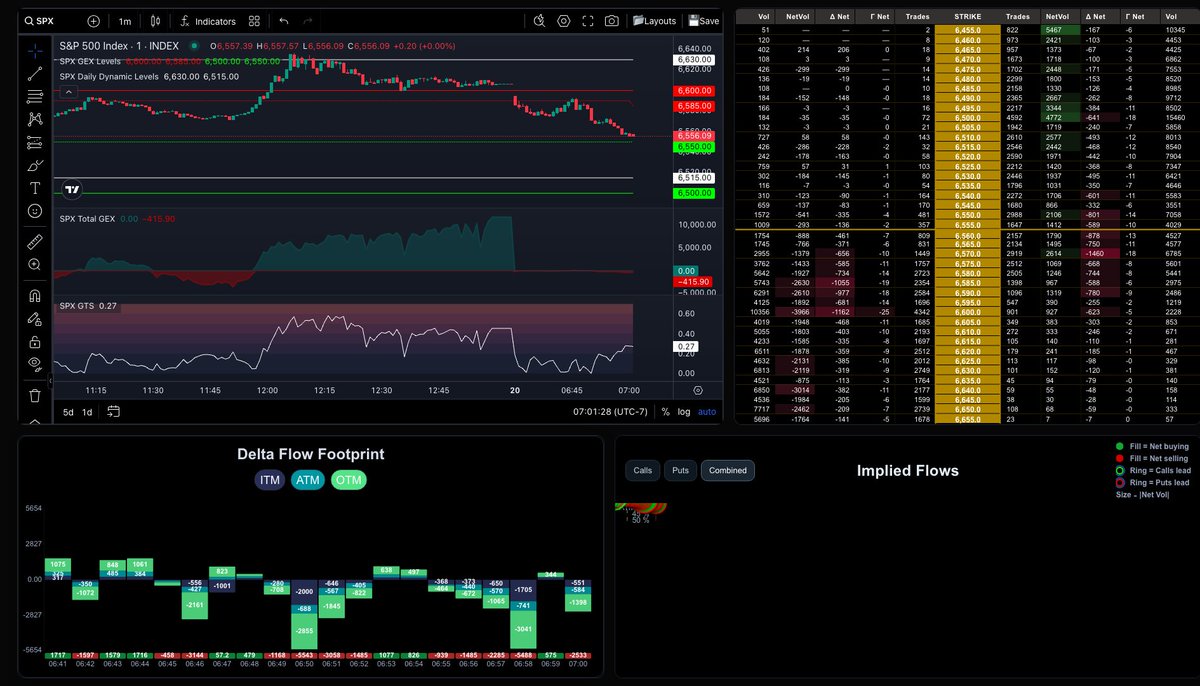Open the candlestick chart style menu
This screenshot has height=686, width=1200.
155,21
